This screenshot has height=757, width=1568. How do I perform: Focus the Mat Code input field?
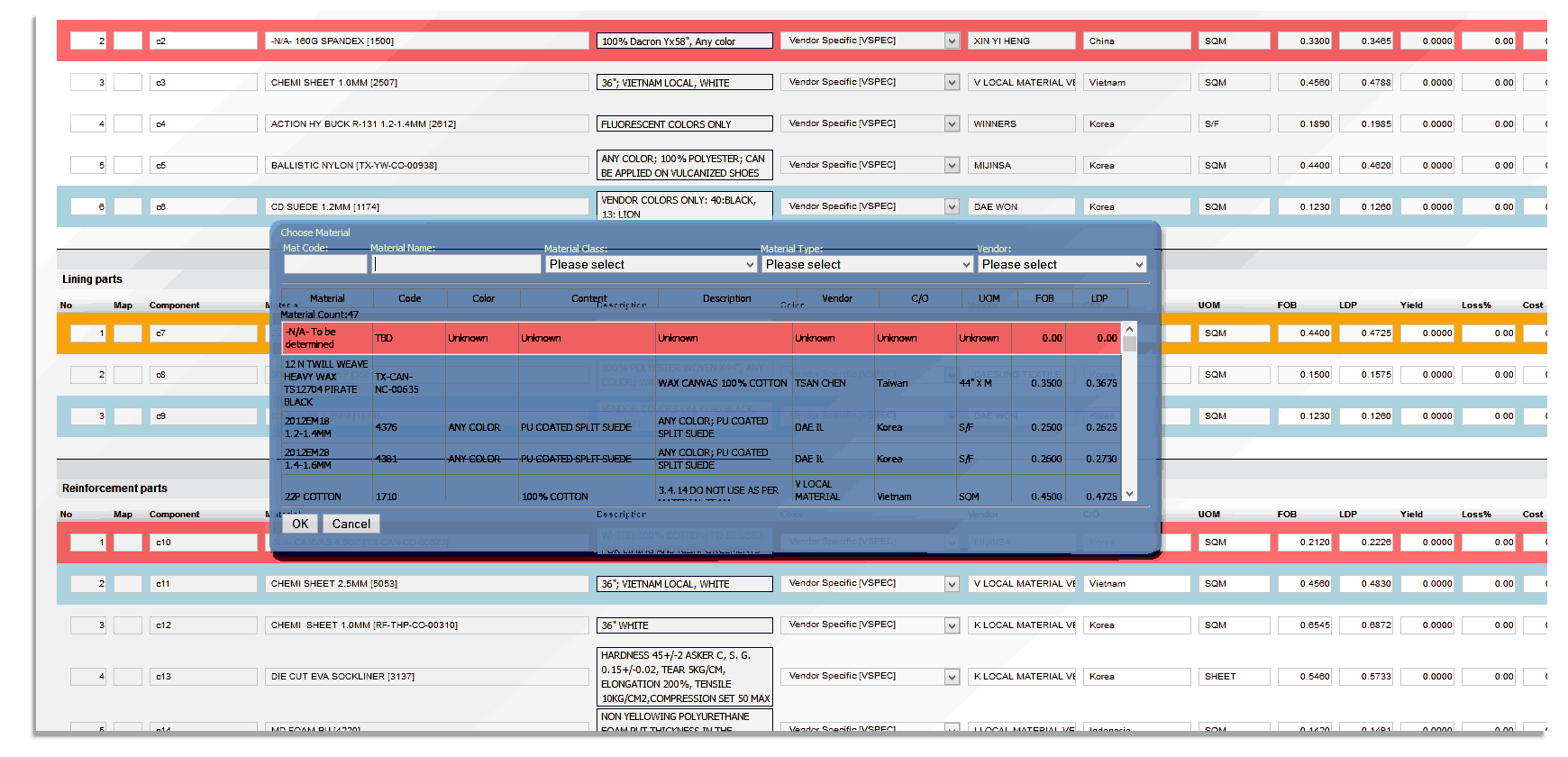(325, 264)
